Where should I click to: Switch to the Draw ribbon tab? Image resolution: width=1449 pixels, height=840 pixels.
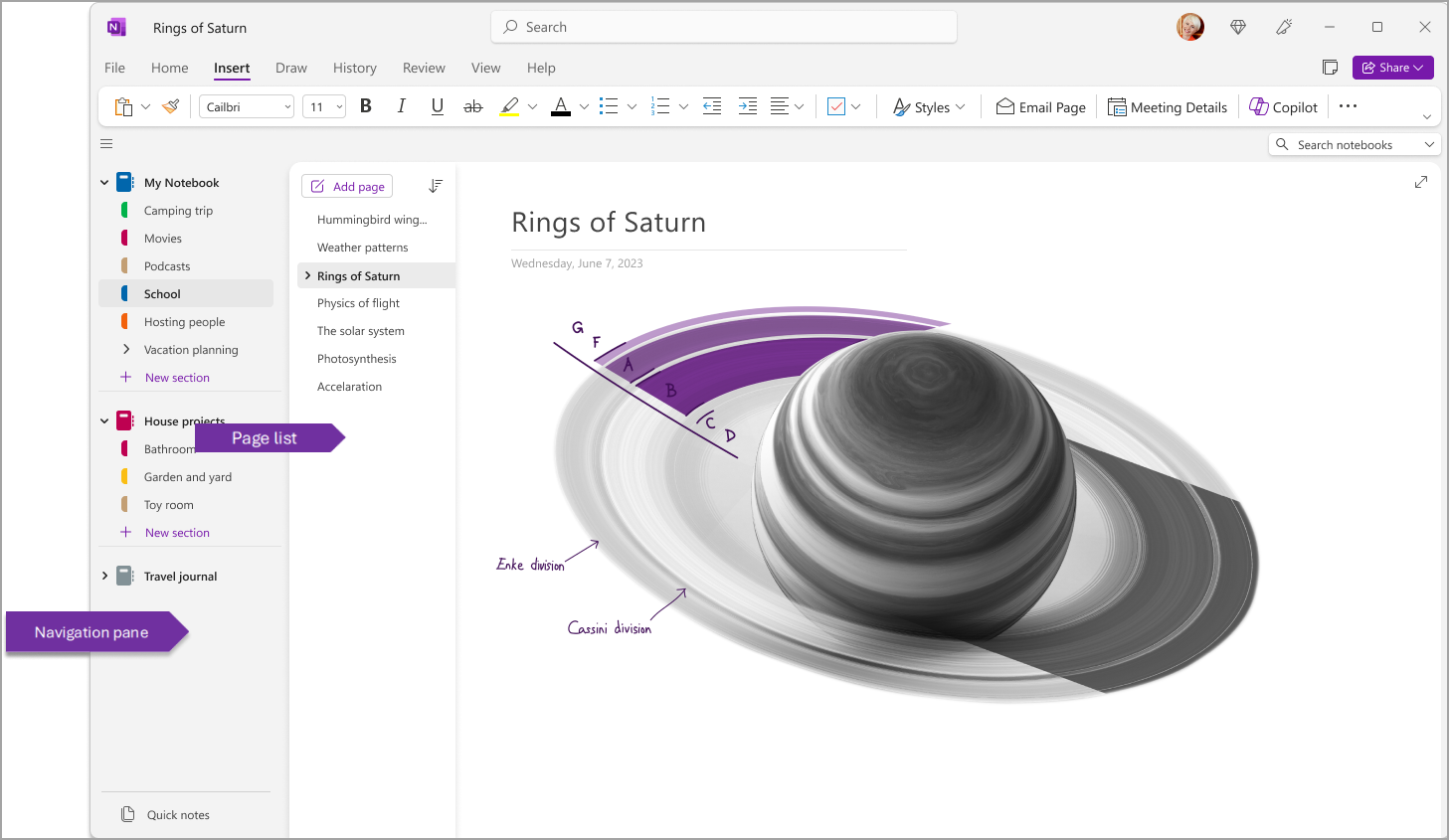click(290, 67)
